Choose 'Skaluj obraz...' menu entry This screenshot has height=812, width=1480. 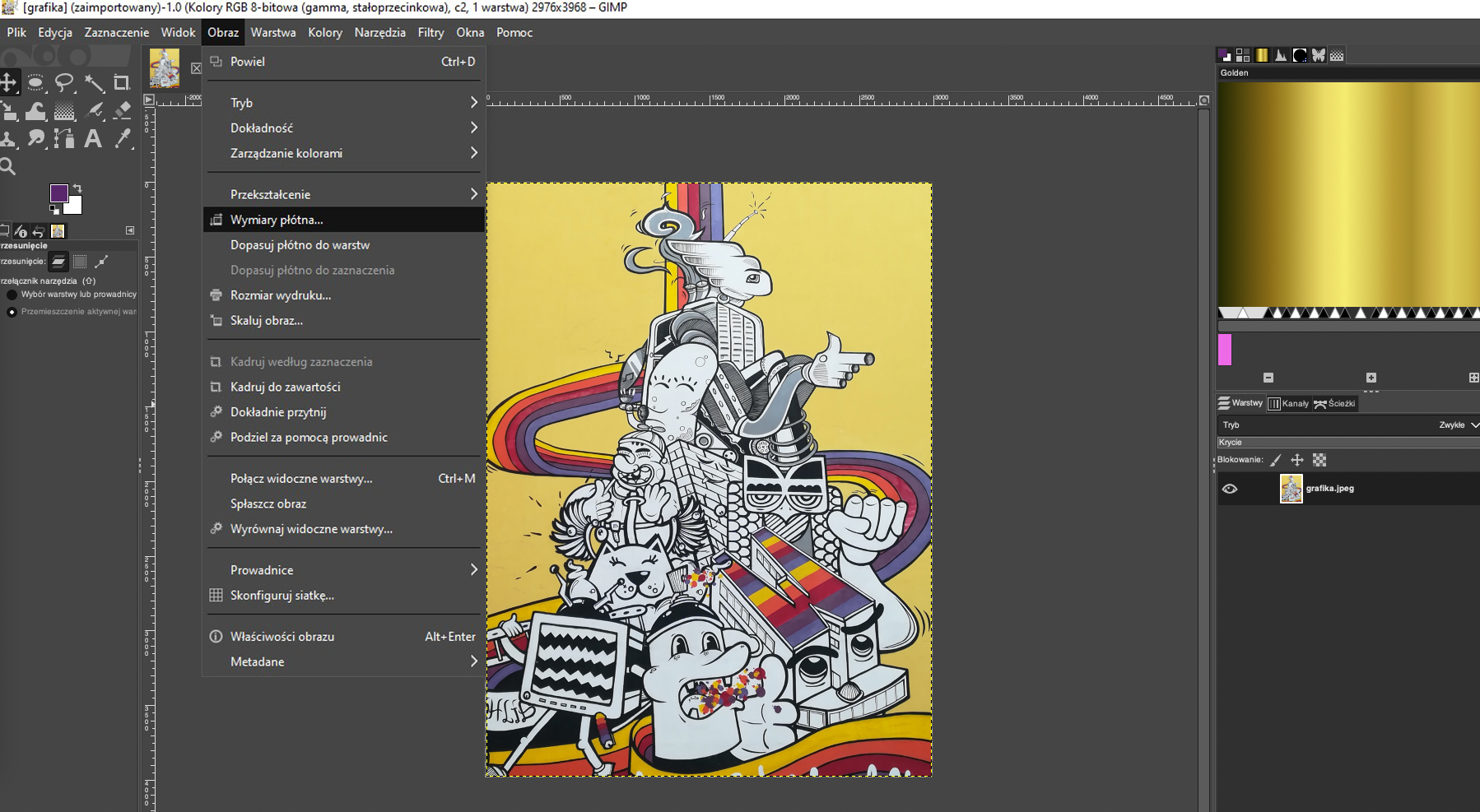pyautogui.click(x=344, y=321)
